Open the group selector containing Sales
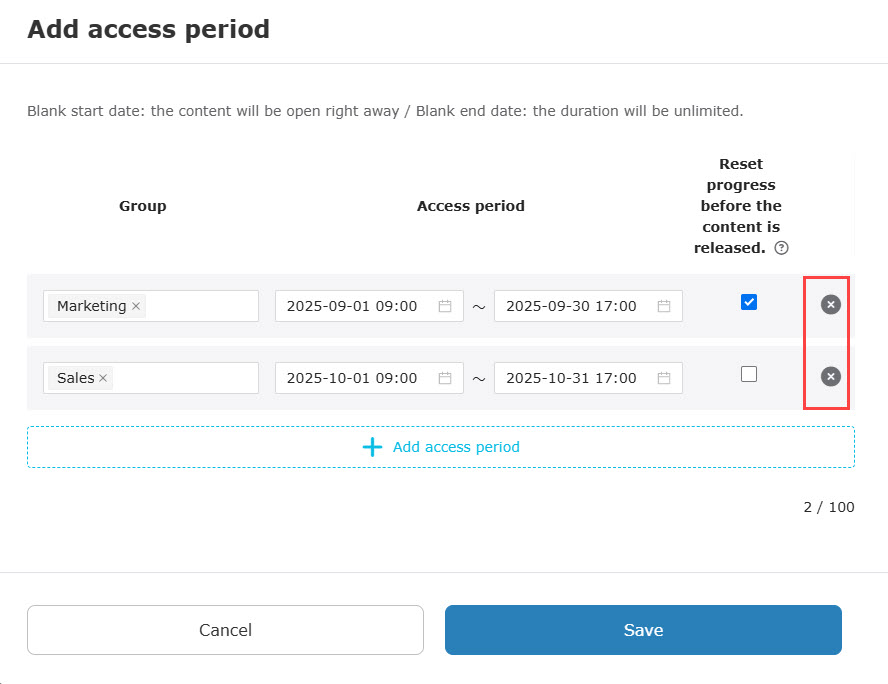This screenshot has height=684, width=888. click(x=183, y=378)
